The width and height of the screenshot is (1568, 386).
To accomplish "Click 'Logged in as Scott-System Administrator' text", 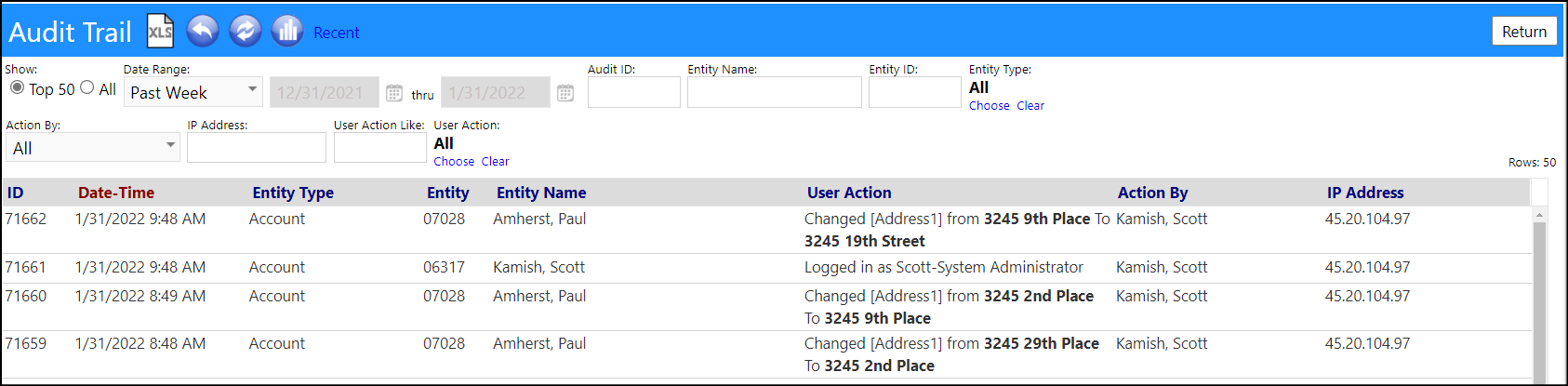I will click(x=944, y=267).
